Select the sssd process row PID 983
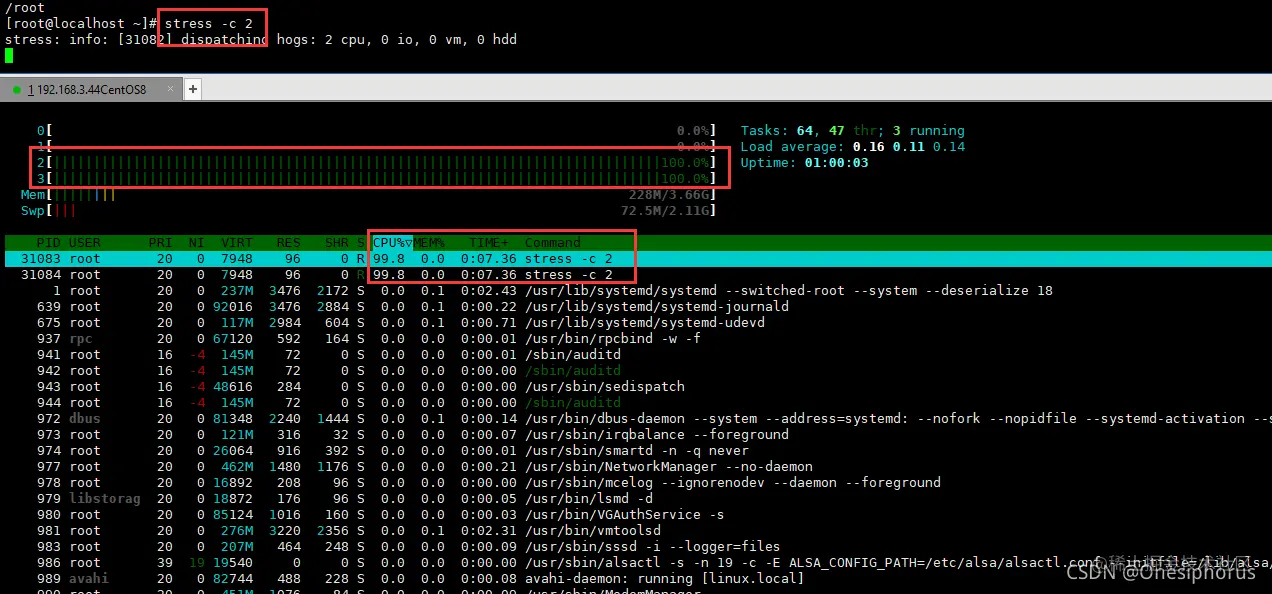Image resolution: width=1272 pixels, height=594 pixels. (x=636, y=546)
